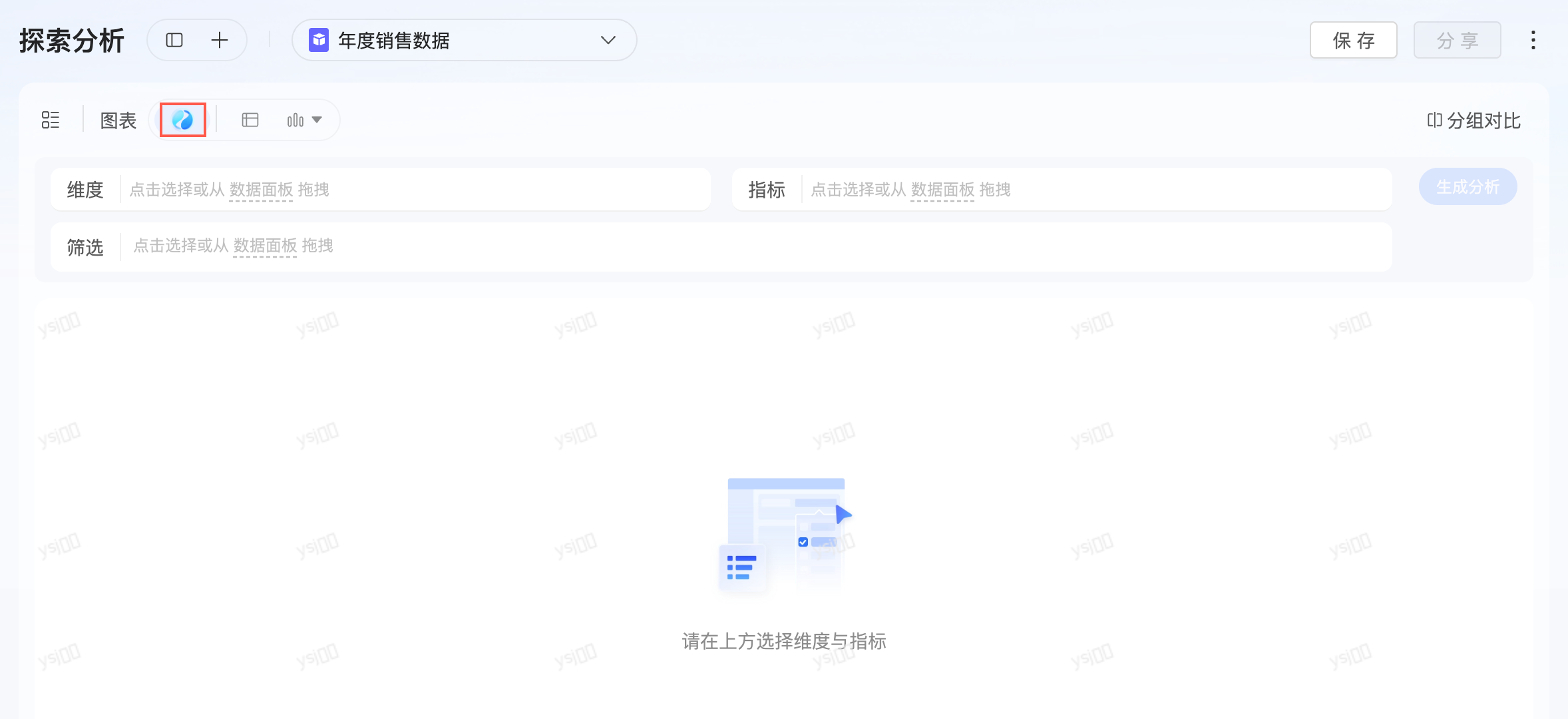Open the 分组对比 split compare option
Image resolution: width=1568 pixels, height=719 pixels.
(x=1473, y=120)
